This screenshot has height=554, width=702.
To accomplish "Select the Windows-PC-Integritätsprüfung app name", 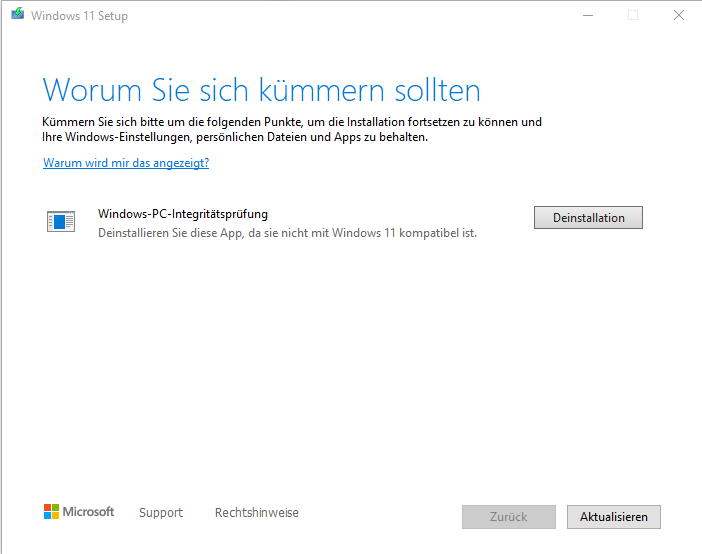I will click(183, 214).
